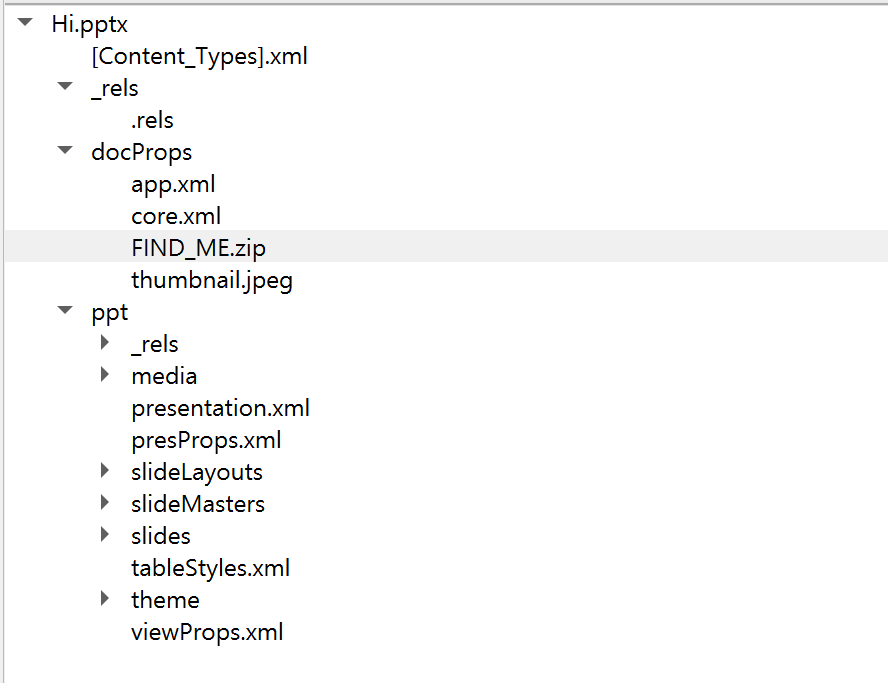The image size is (888, 683).
Task: Collapse the docProps folder arrow
Action: pyautogui.click(x=65, y=151)
